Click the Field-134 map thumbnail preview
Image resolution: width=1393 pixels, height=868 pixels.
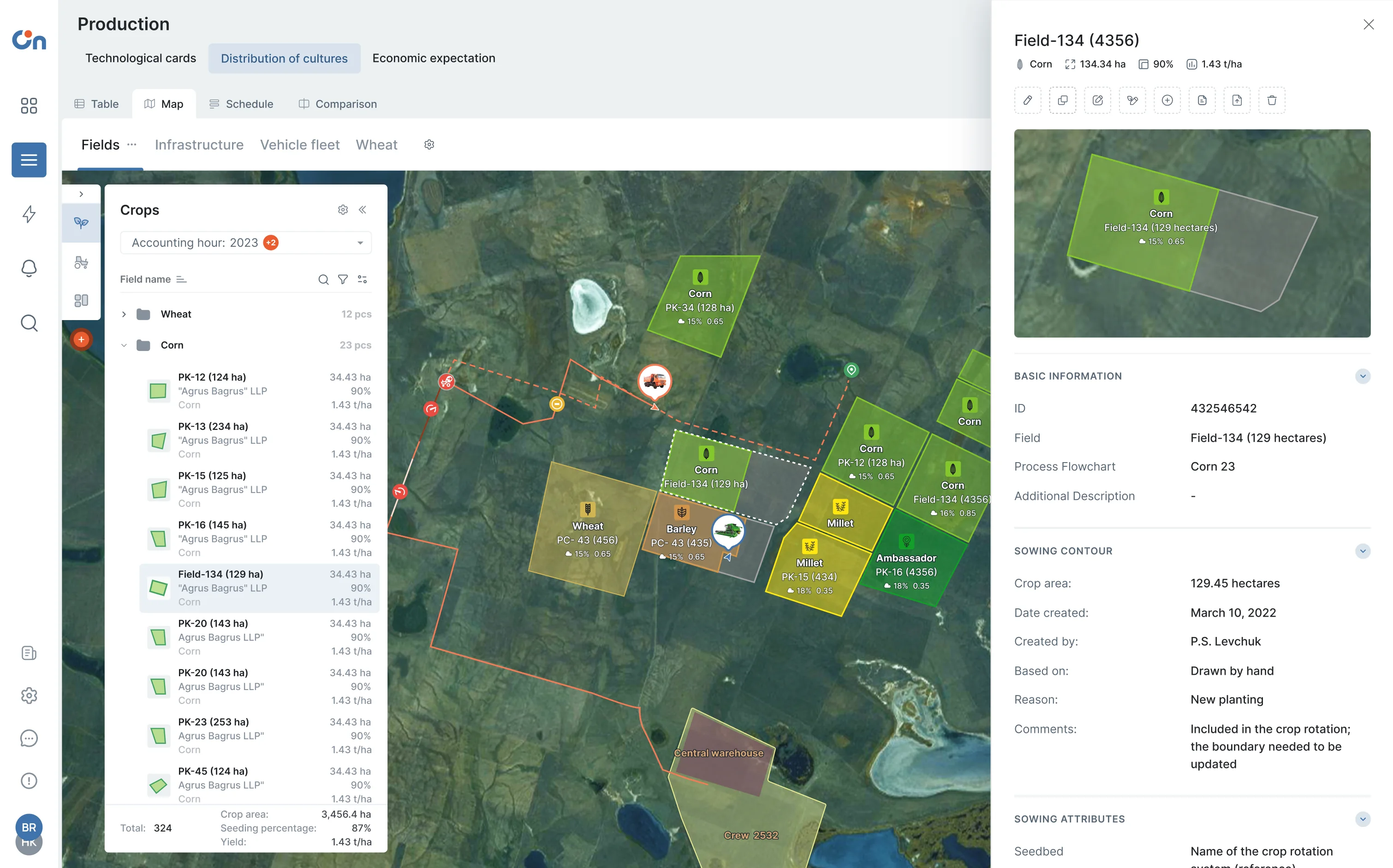click(x=1192, y=233)
